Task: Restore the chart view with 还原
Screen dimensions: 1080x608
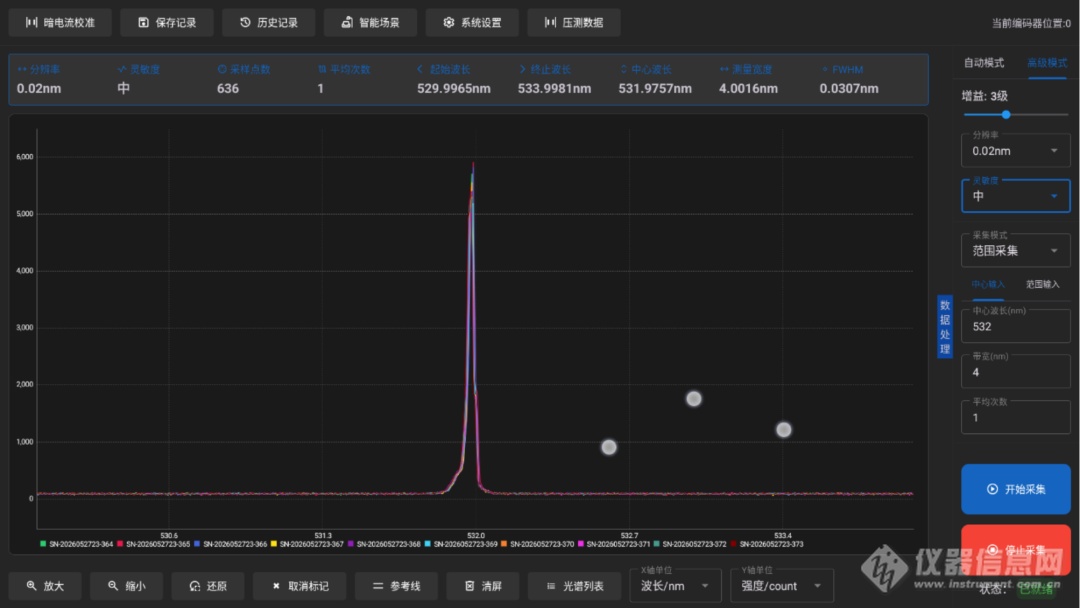Action: (x=208, y=586)
